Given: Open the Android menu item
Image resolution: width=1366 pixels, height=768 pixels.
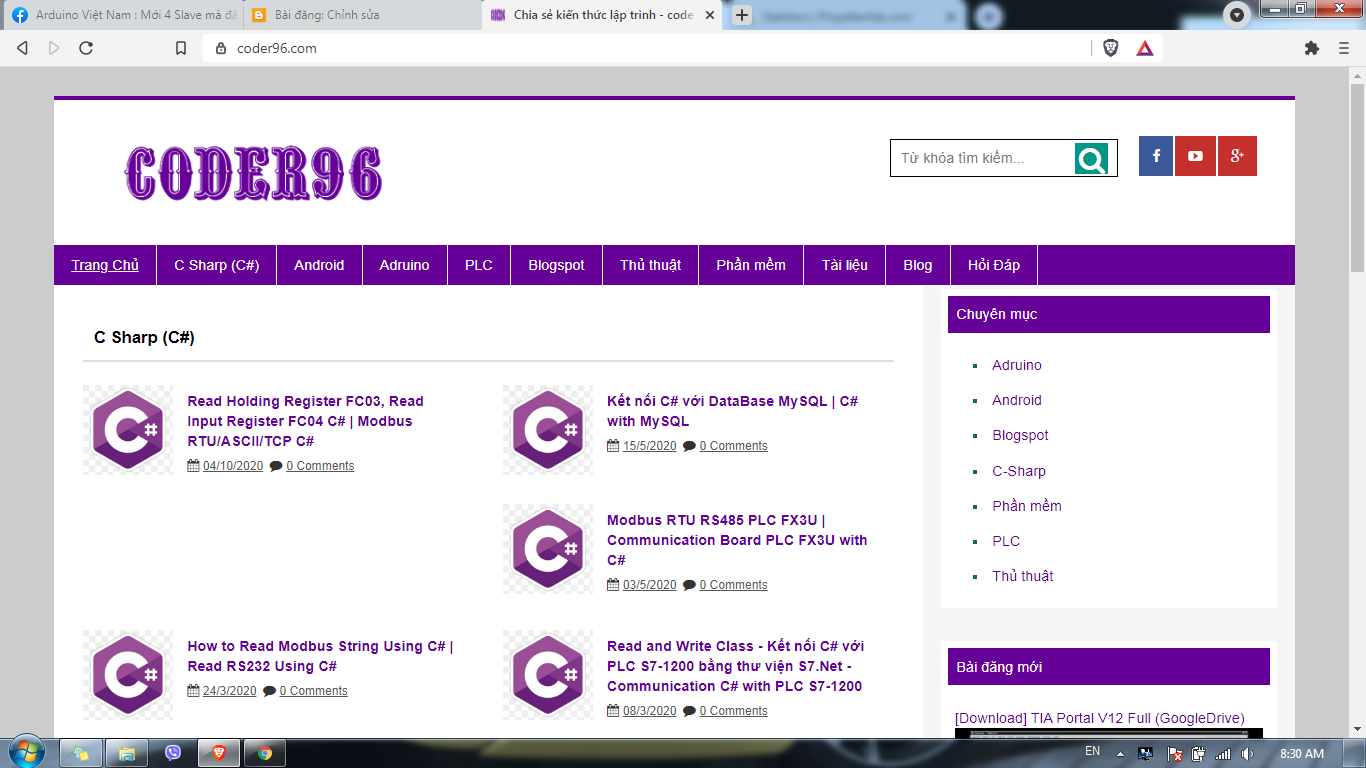Looking at the screenshot, I should coord(319,265).
